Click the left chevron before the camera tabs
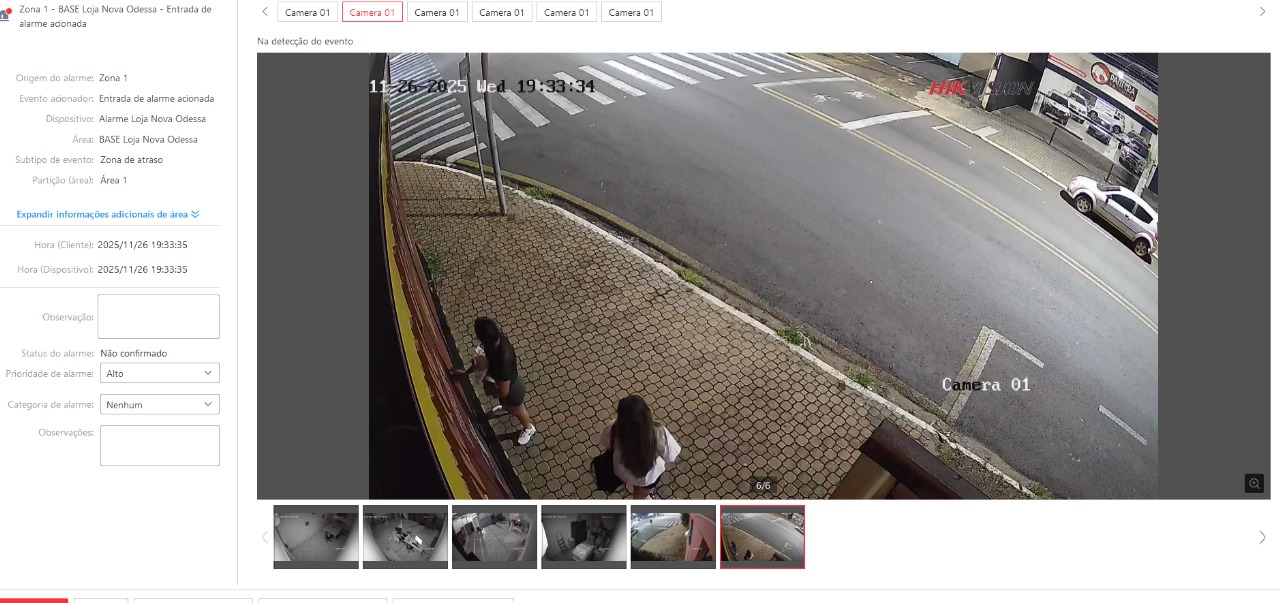 click(263, 12)
